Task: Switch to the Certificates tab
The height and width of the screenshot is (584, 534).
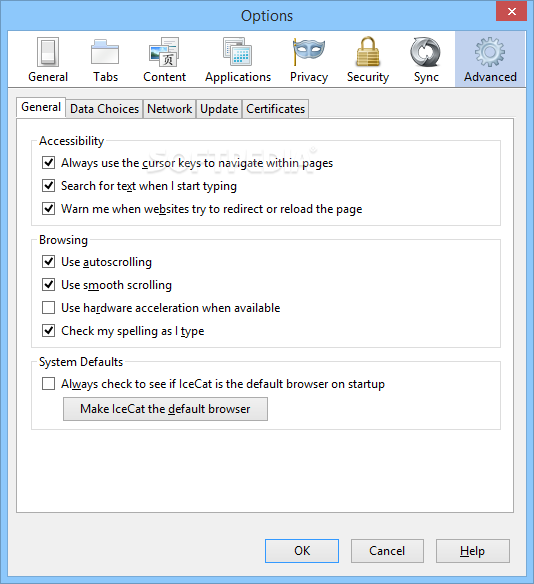Action: [276, 109]
